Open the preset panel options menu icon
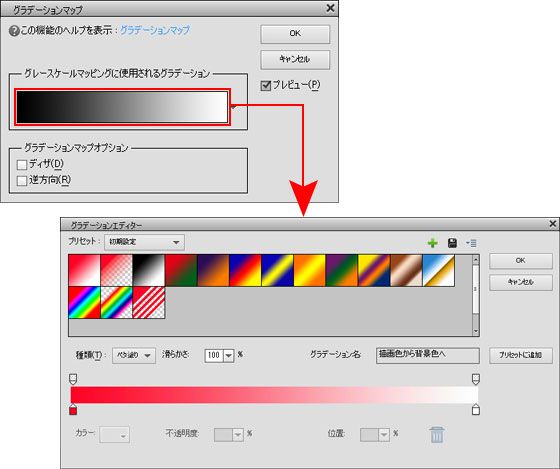This screenshot has width=560, height=469. (471, 243)
